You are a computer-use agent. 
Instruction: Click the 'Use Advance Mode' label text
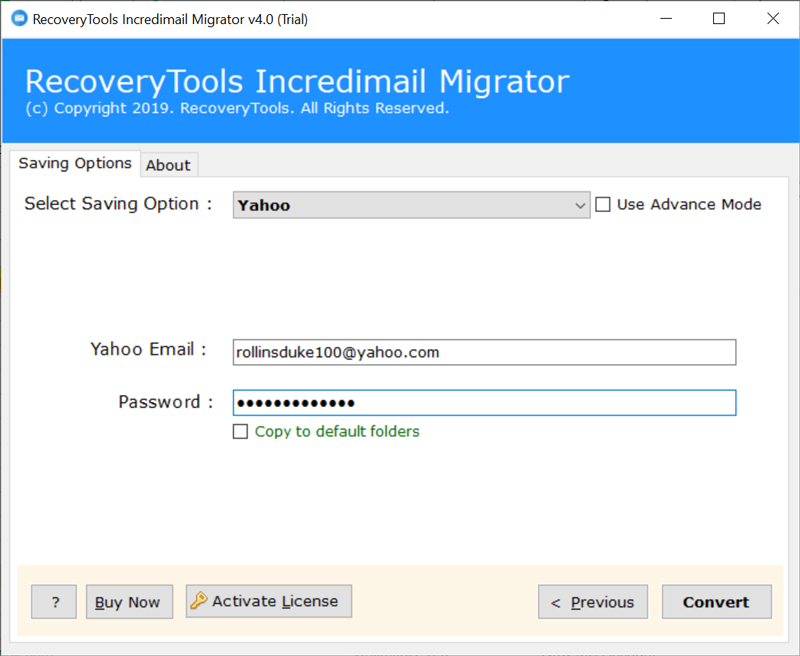click(x=689, y=205)
